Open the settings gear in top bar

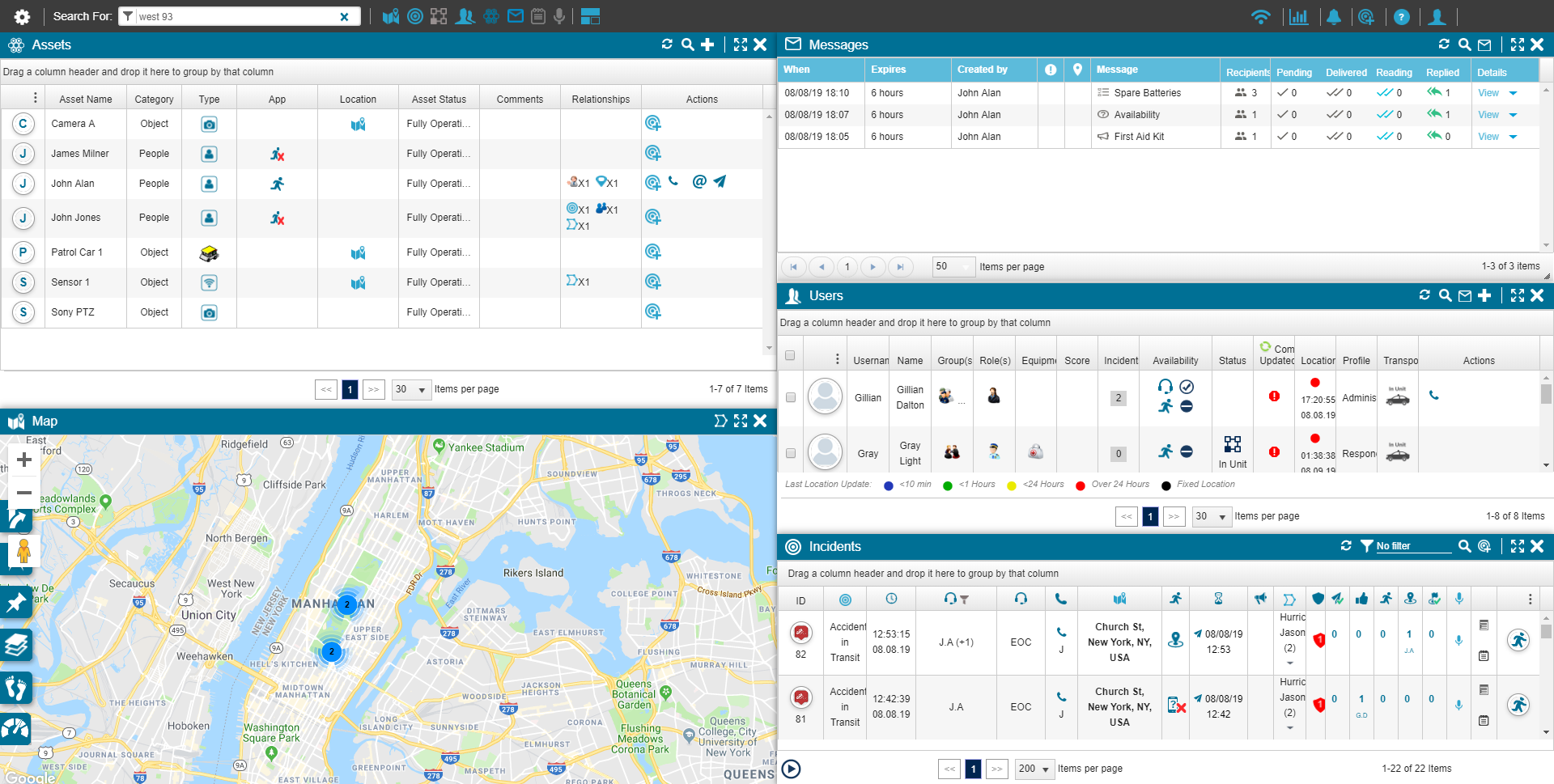22,16
